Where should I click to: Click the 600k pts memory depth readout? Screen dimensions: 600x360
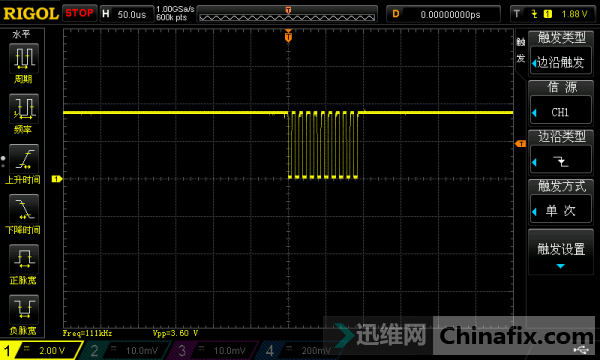point(171,18)
